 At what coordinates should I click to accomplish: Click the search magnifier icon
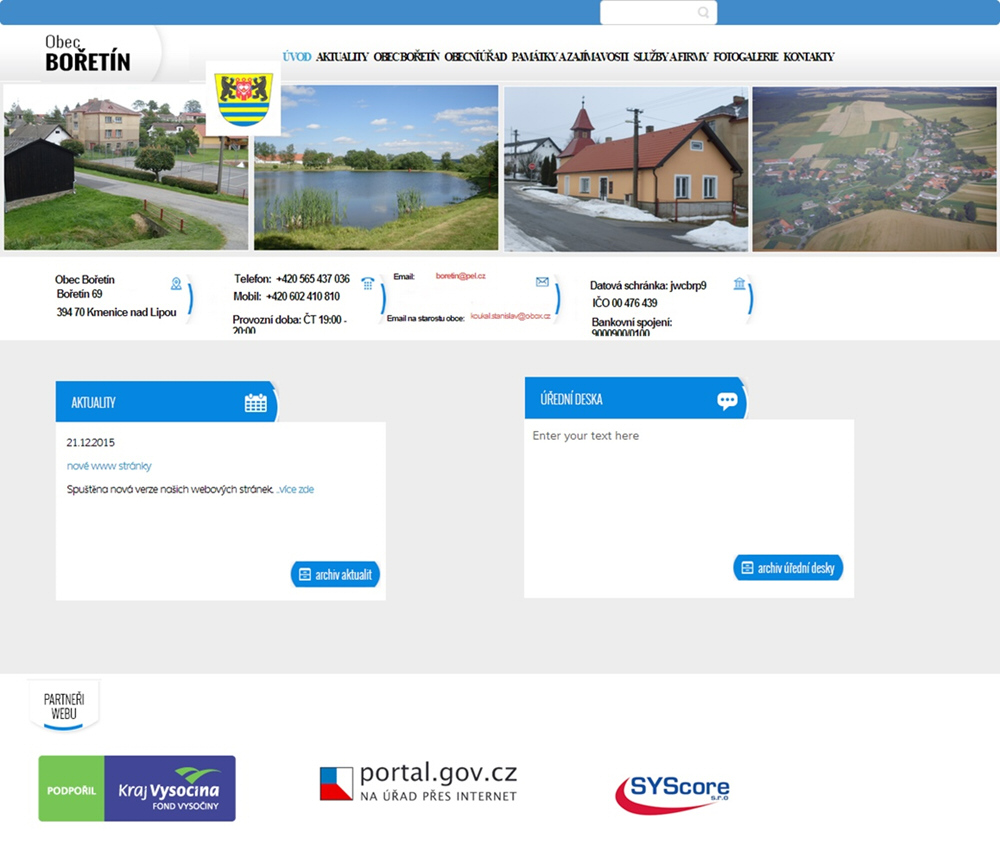703,13
